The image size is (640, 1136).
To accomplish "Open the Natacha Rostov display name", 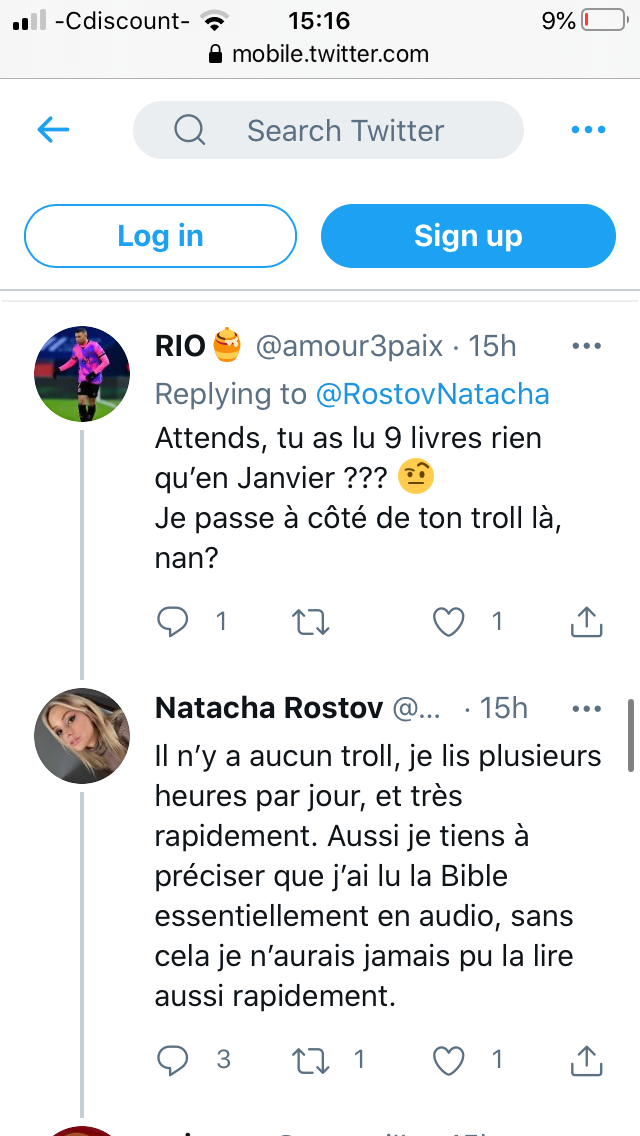I will click(x=269, y=709).
